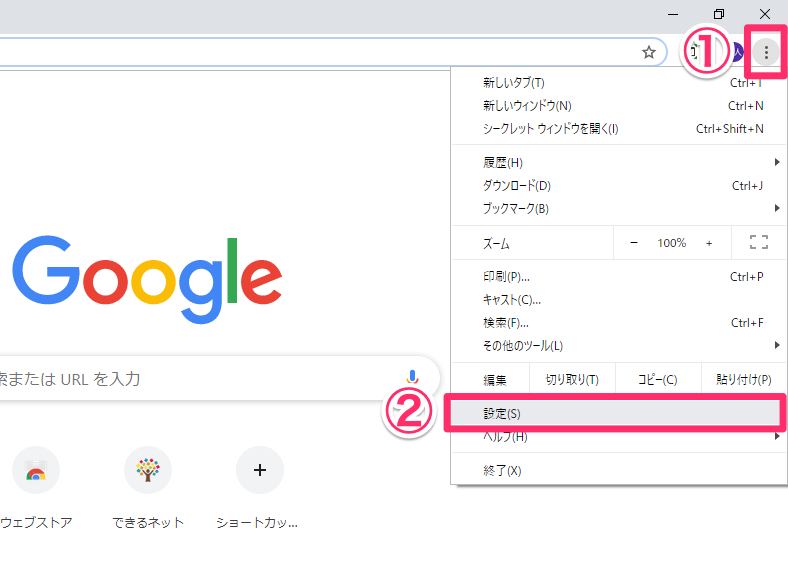Open the ウェブストア shortcut icon
Image resolution: width=788 pixels, height=567 pixels.
[x=36, y=470]
